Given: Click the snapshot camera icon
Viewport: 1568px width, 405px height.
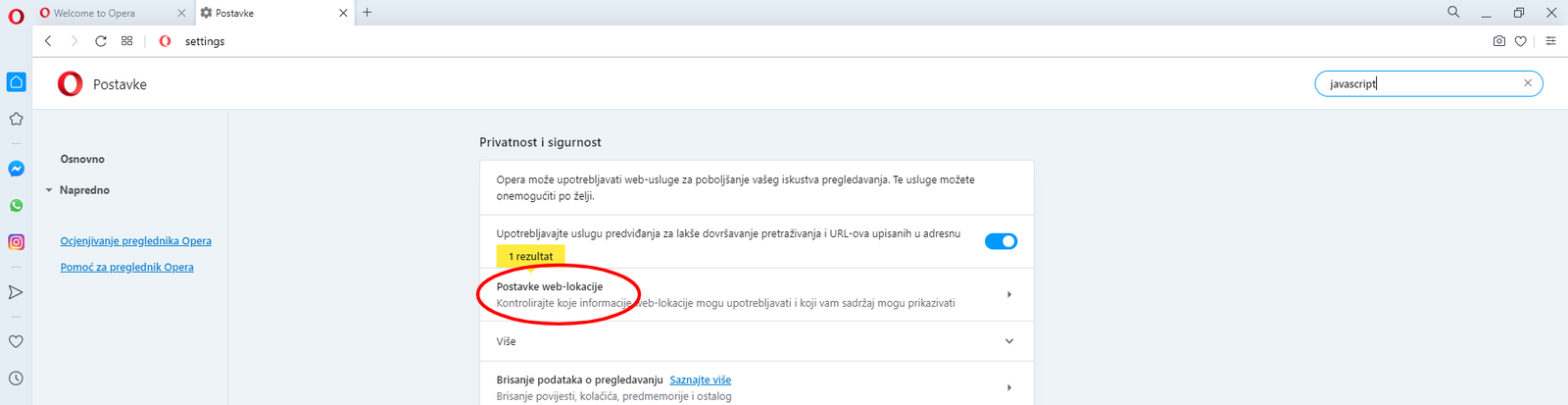Looking at the screenshot, I should [x=1498, y=41].
